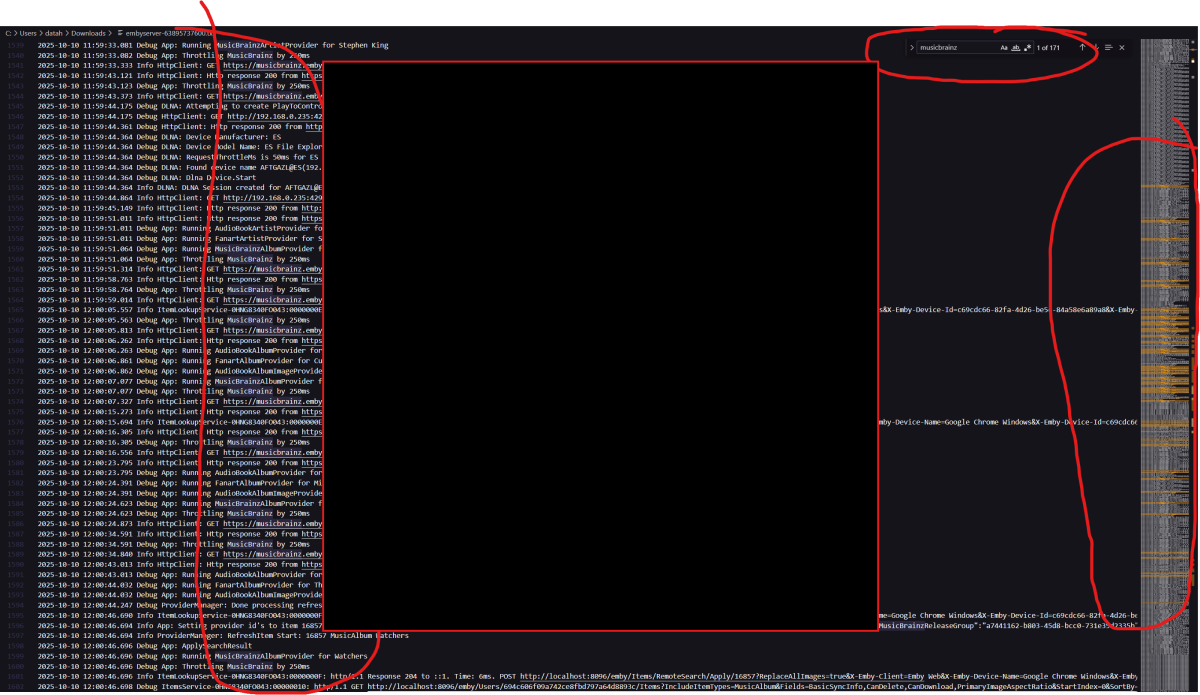
Task: Click the file icon beside embyserver breadcrumb
Action: tap(120, 32)
